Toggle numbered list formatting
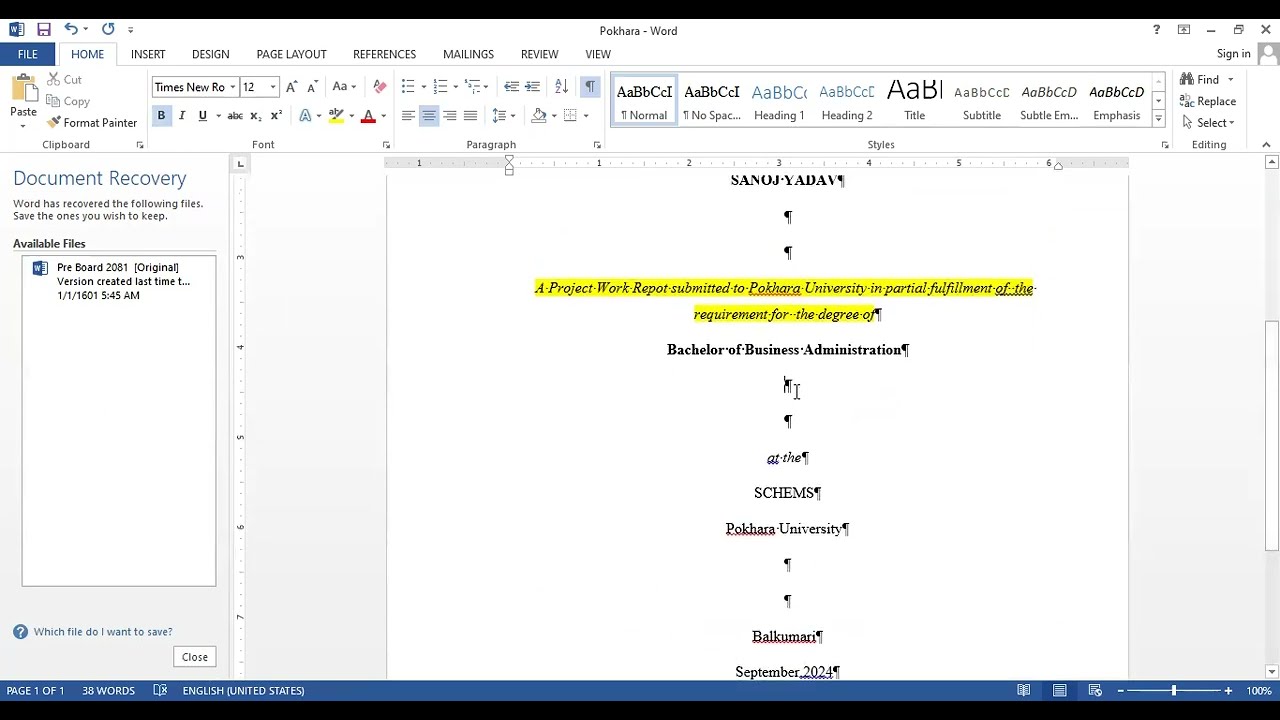The width and height of the screenshot is (1280, 720). click(440, 87)
